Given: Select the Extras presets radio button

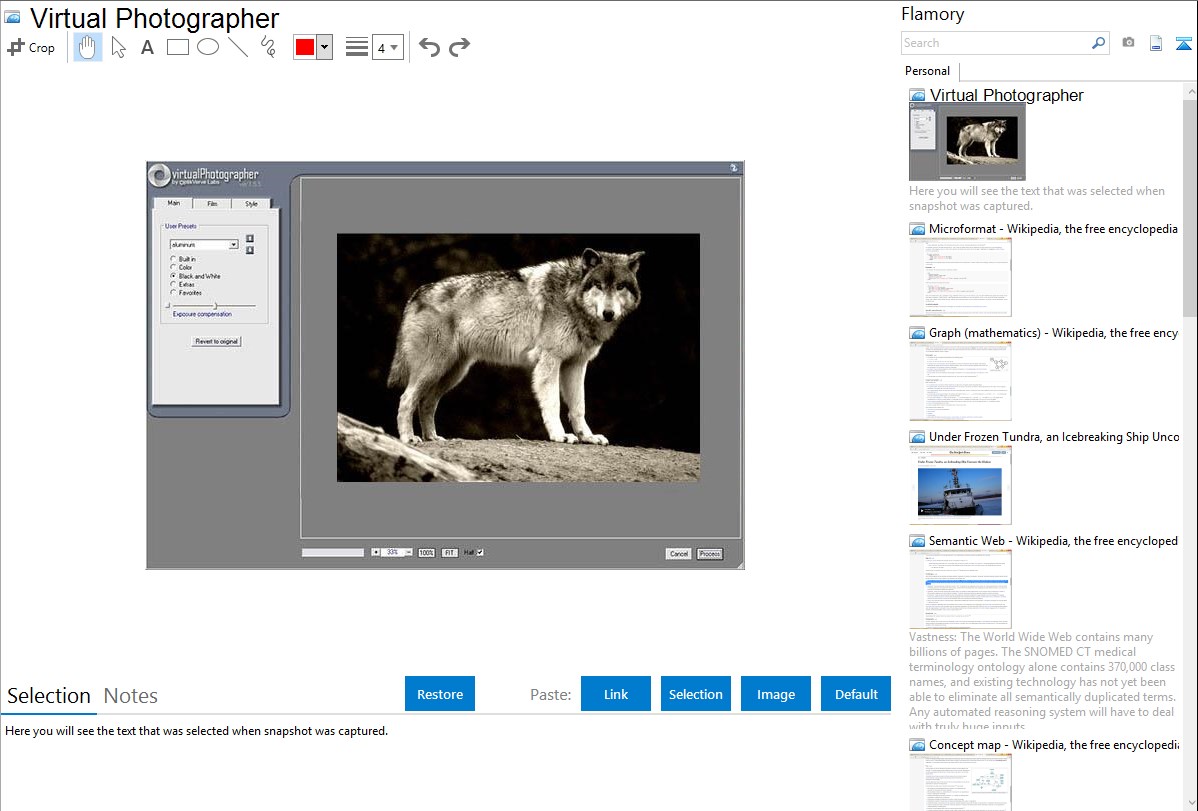Looking at the screenshot, I should (x=173, y=284).
